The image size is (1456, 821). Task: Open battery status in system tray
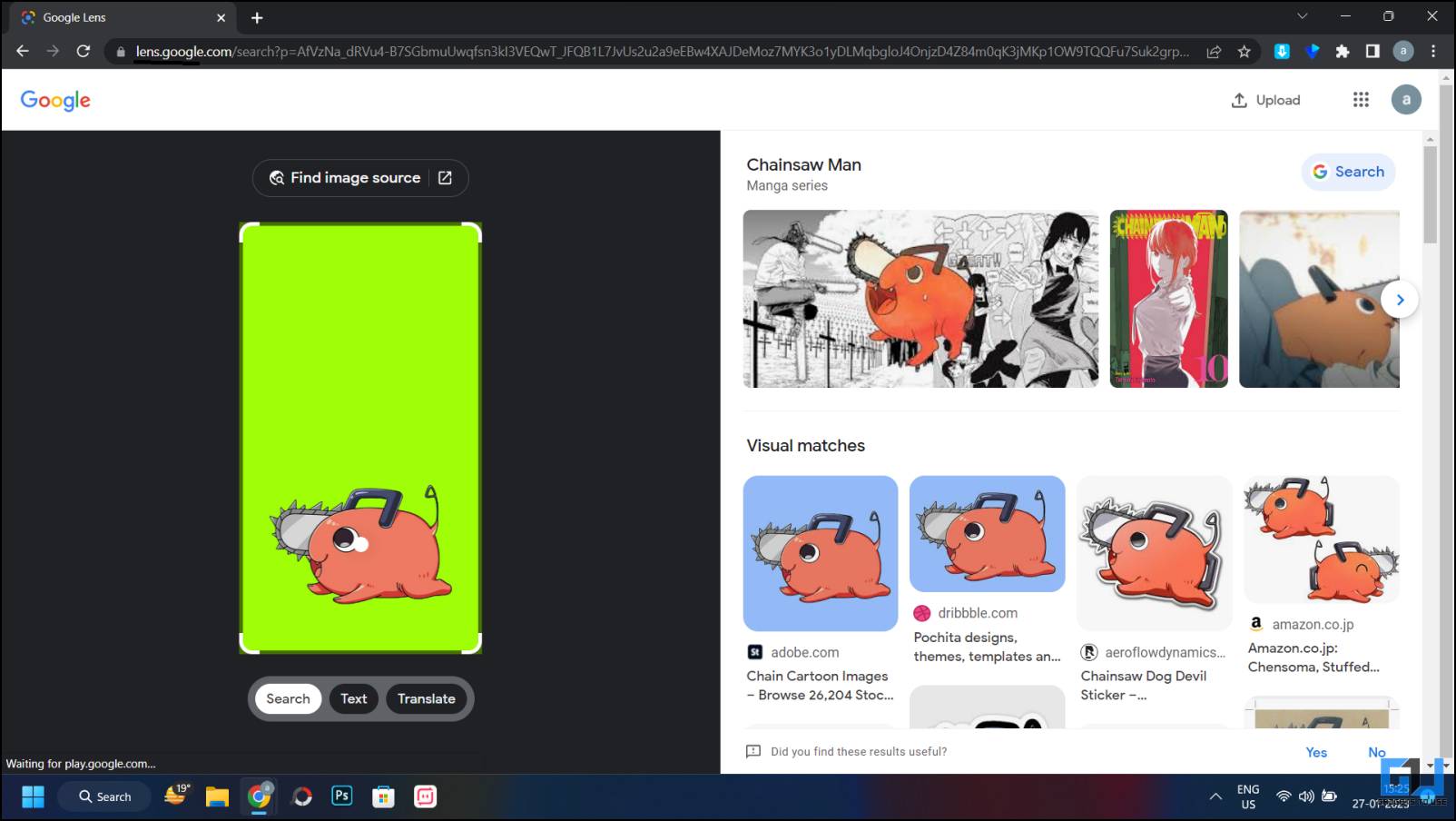click(x=1329, y=796)
